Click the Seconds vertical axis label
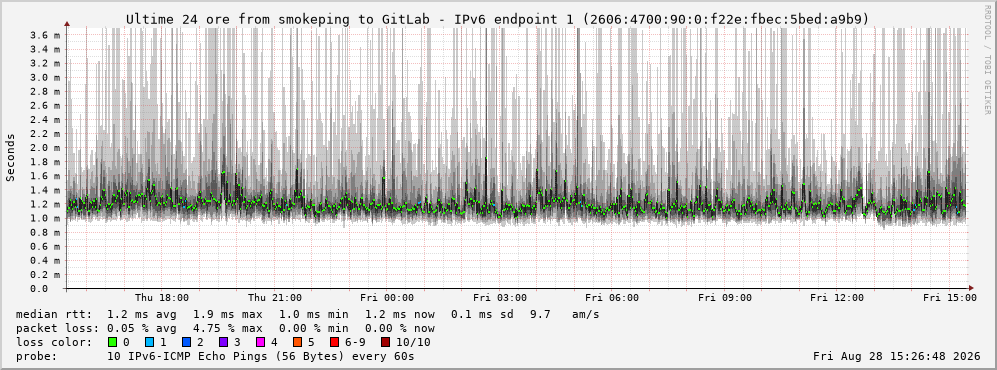Image resolution: width=997 pixels, height=370 pixels. [11, 157]
